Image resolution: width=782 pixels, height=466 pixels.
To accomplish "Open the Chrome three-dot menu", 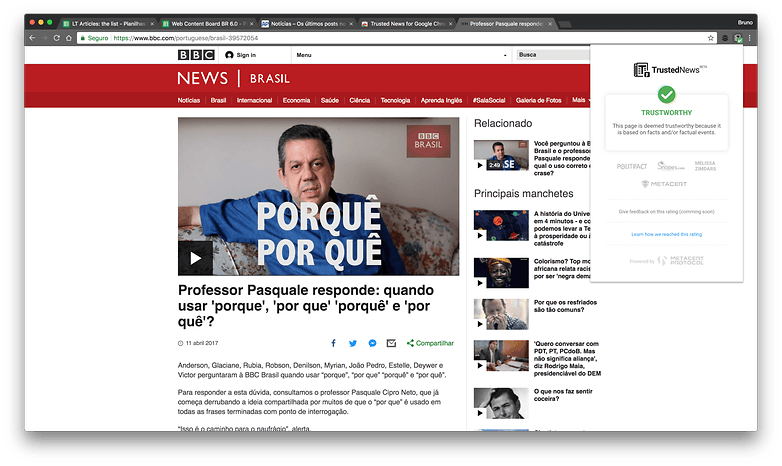I will point(749,38).
